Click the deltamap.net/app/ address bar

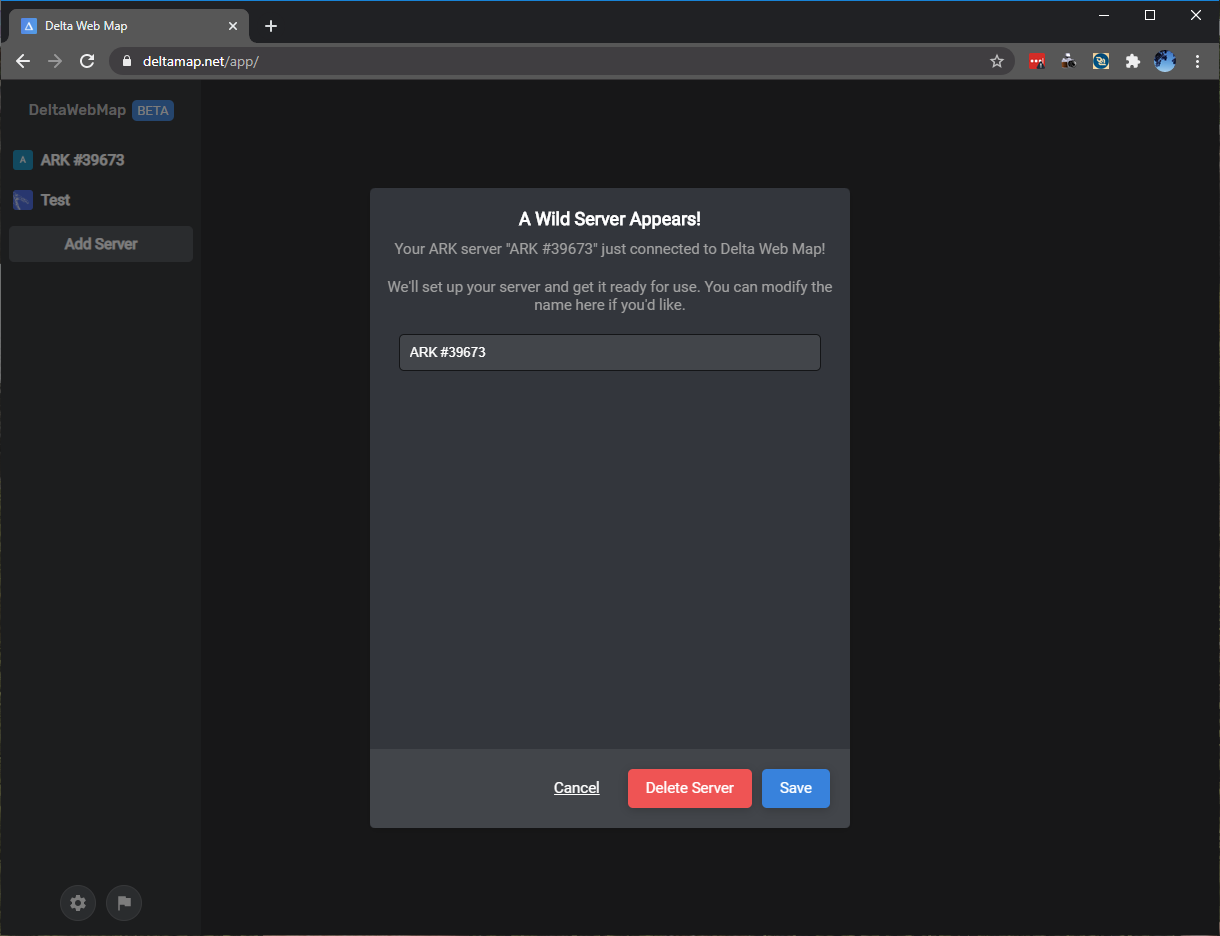click(560, 61)
